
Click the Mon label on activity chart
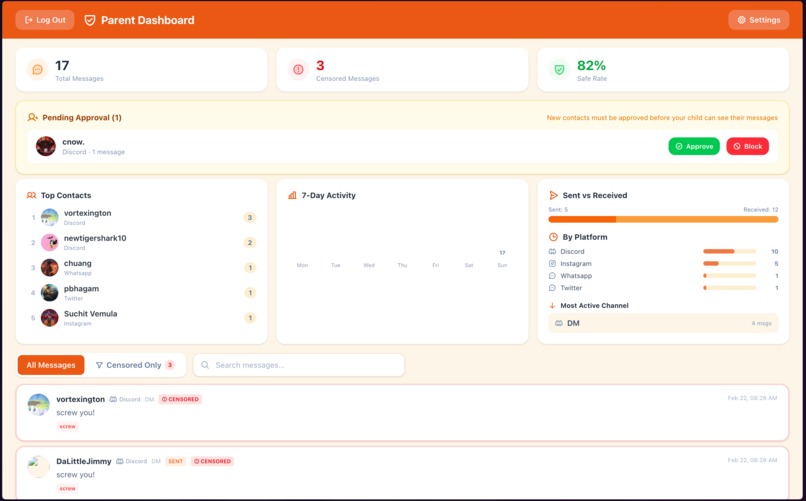tap(302, 265)
